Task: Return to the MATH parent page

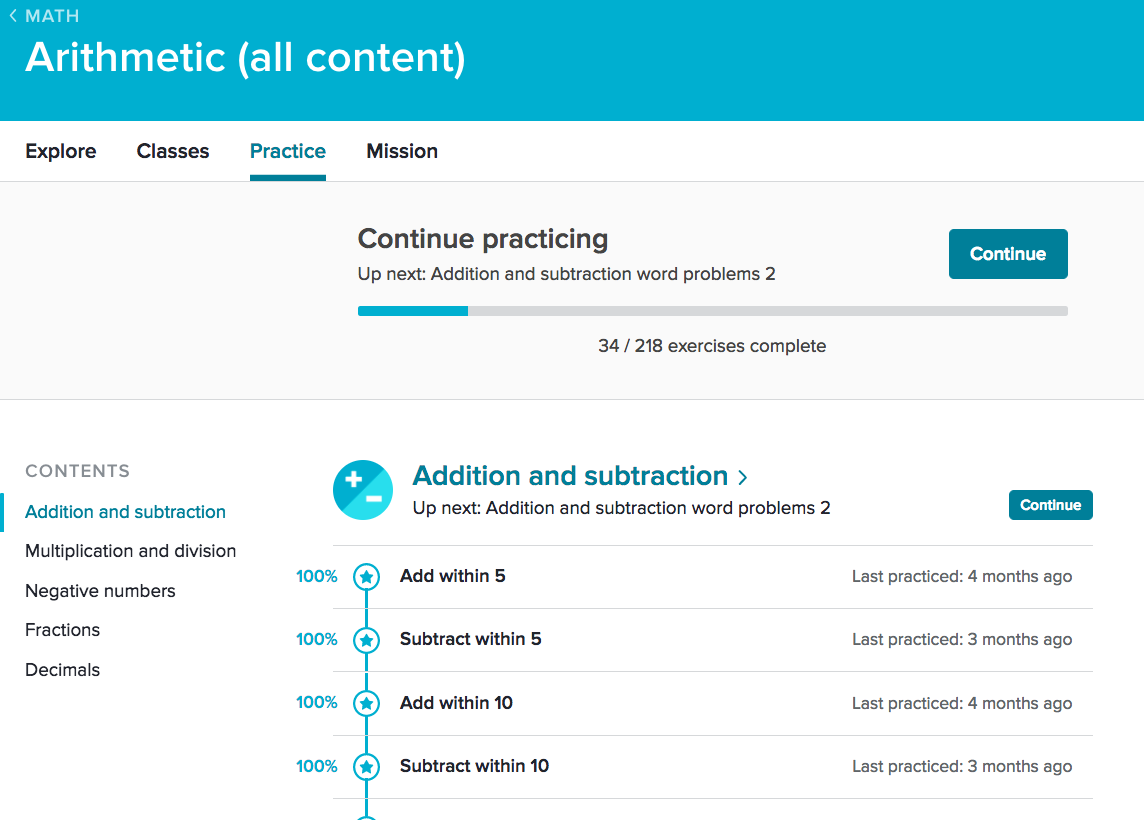Action: (x=52, y=15)
